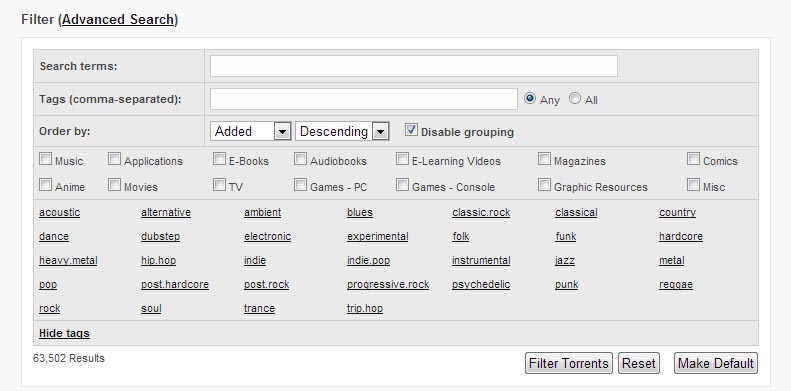The width and height of the screenshot is (791, 391).
Task: Click the 63,502 Results count text
Action: (x=69, y=359)
